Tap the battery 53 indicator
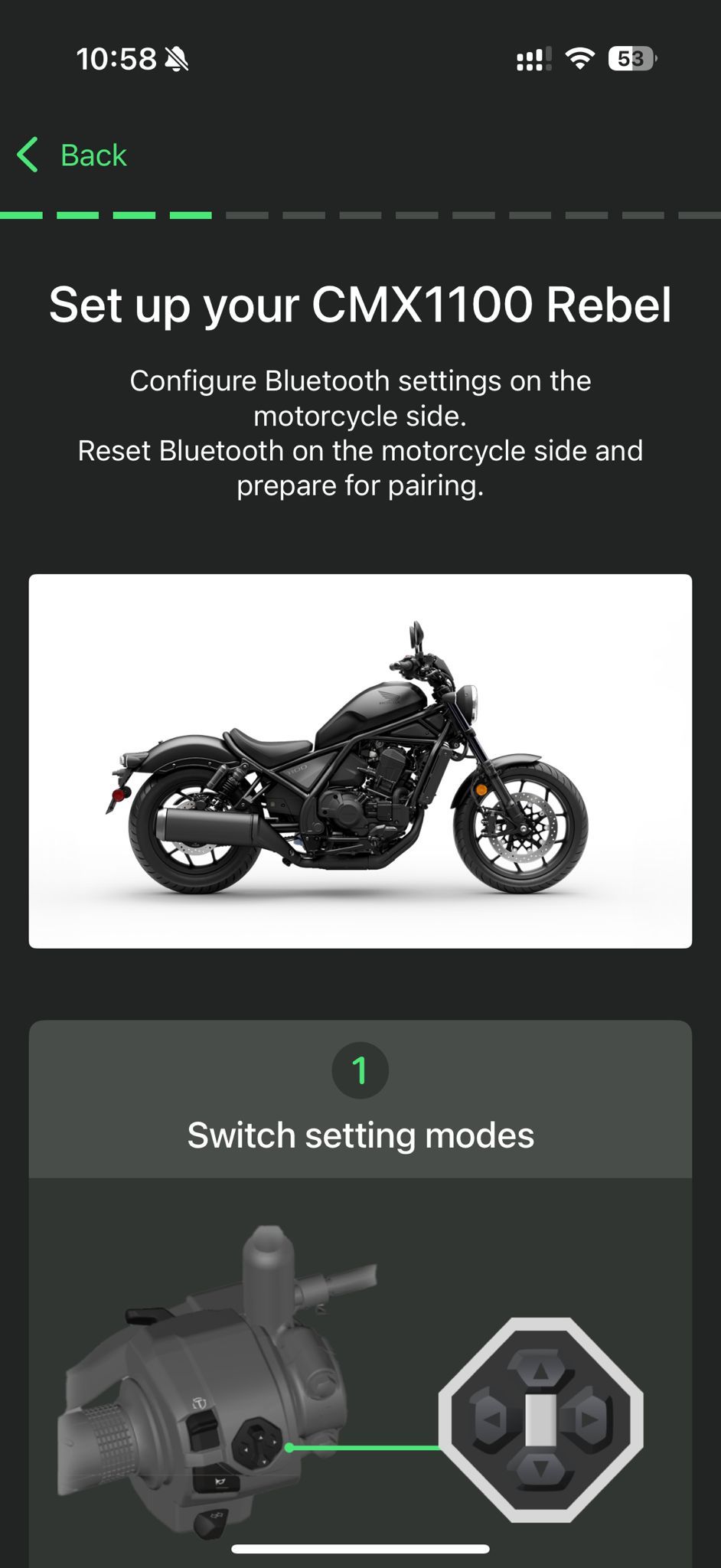The width and height of the screenshot is (721, 1568). pos(632,58)
